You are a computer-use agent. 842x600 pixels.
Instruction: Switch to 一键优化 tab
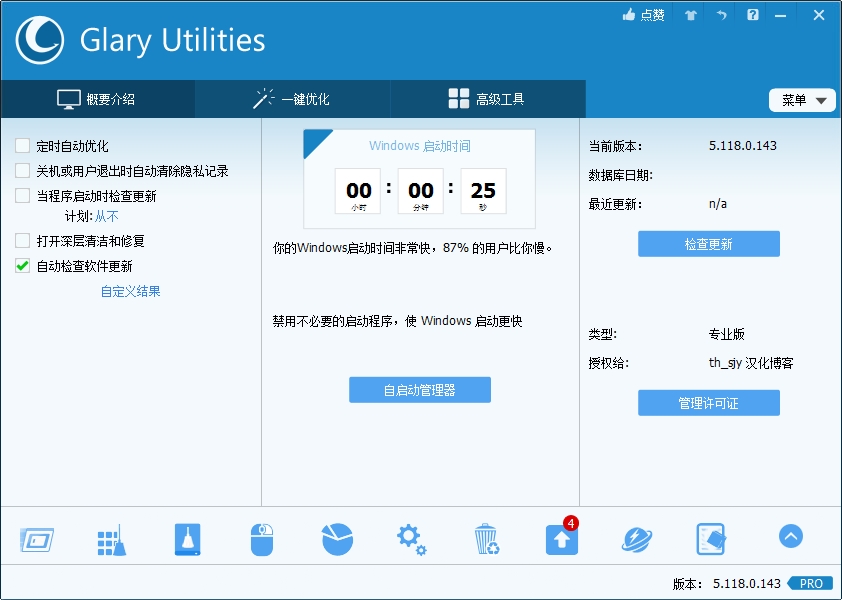tap(293, 99)
